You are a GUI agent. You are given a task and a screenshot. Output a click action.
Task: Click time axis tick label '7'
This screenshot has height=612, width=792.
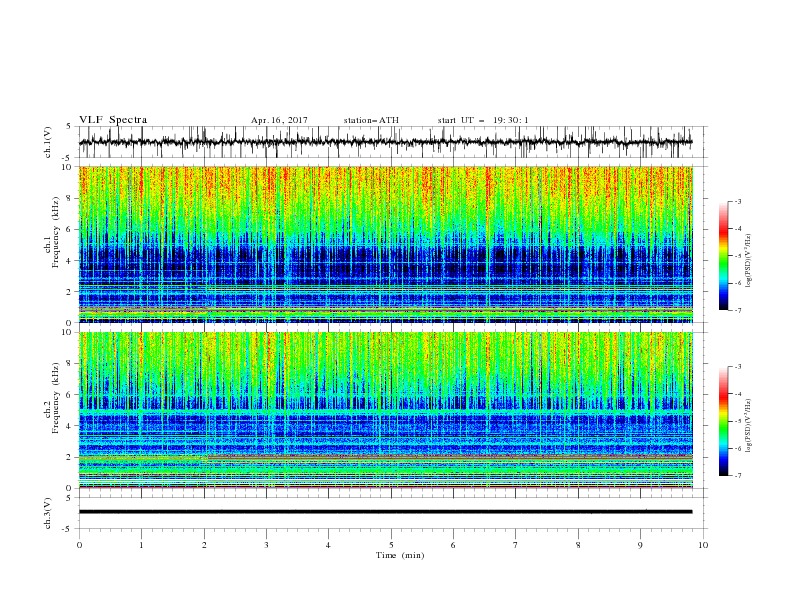pos(516,545)
